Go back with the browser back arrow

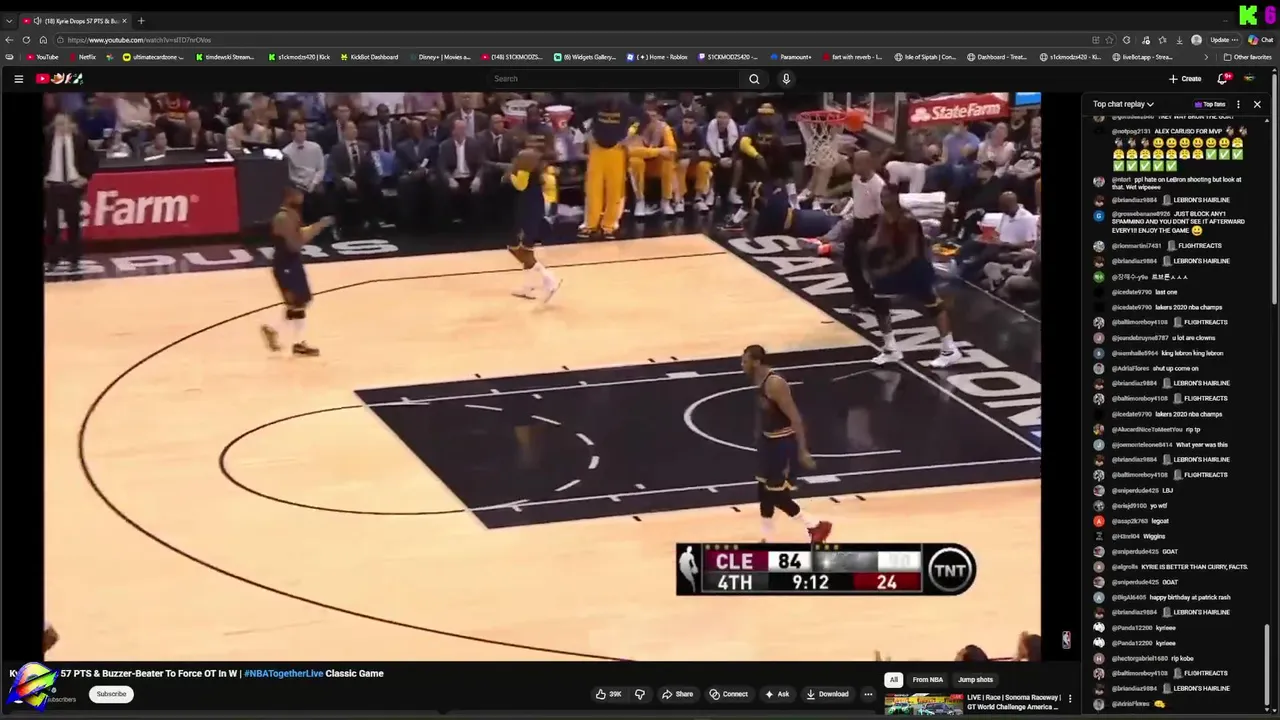point(9,40)
